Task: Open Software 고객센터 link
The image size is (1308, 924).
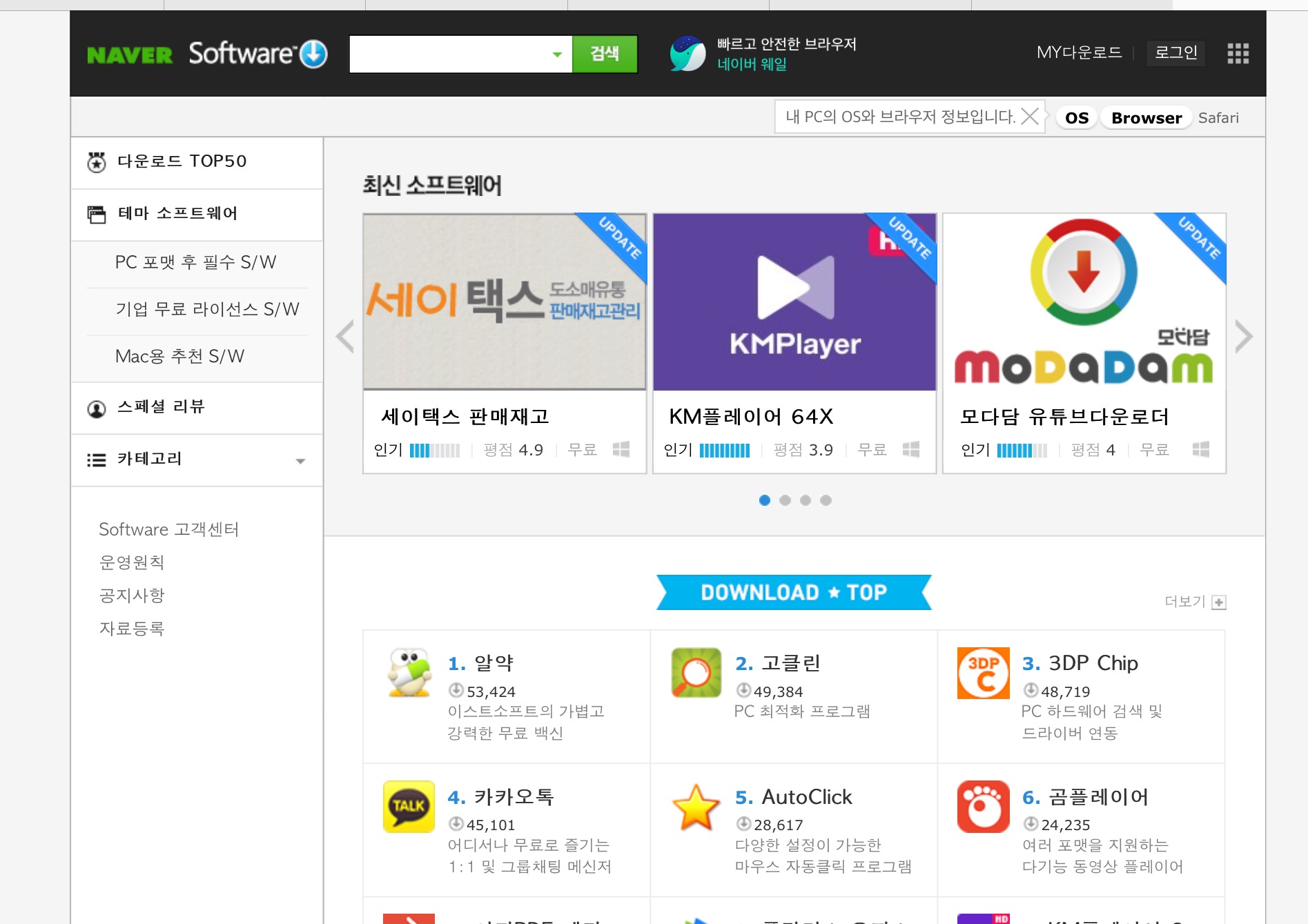Action: [168, 529]
